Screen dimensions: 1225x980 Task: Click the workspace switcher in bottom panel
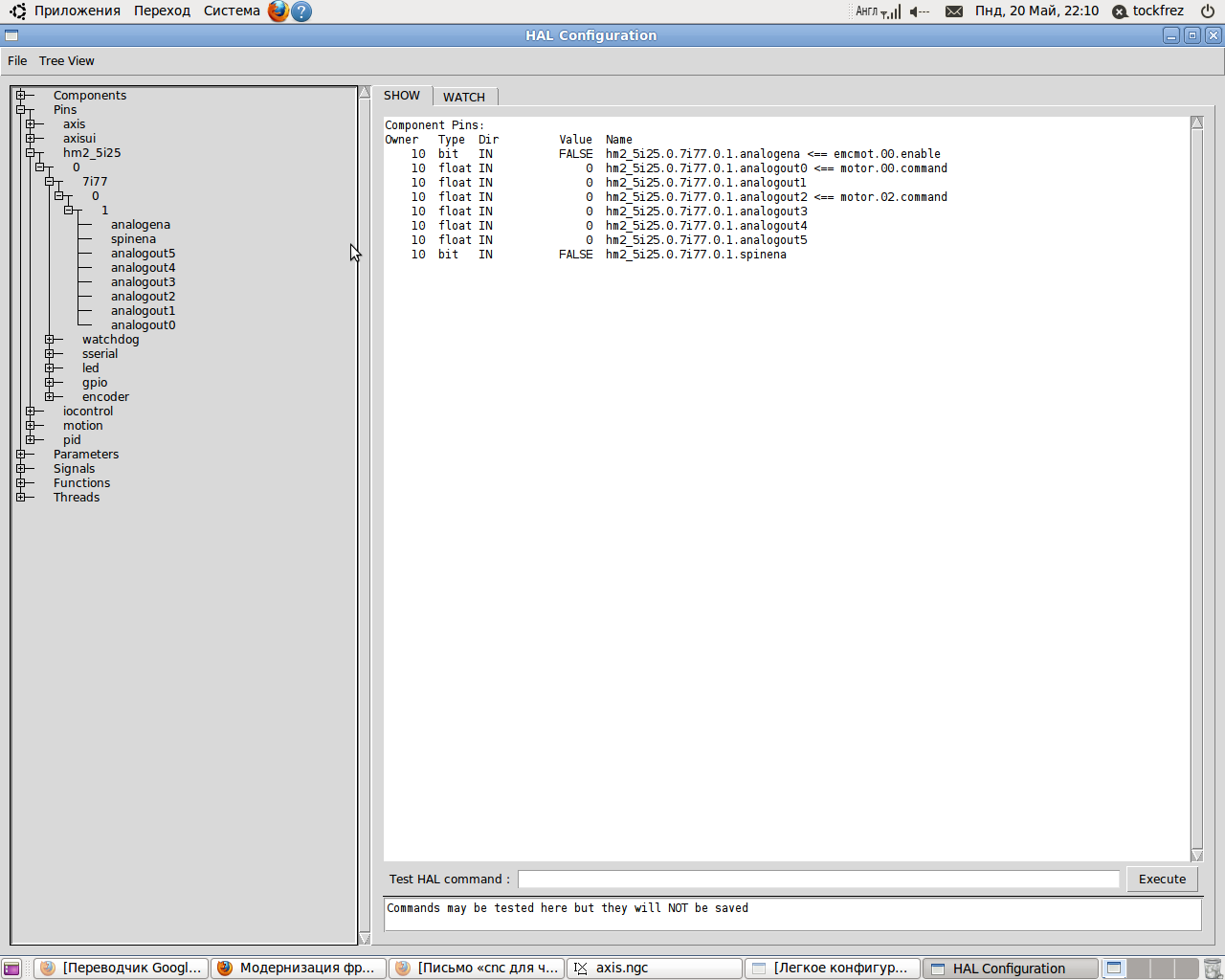tap(1150, 969)
